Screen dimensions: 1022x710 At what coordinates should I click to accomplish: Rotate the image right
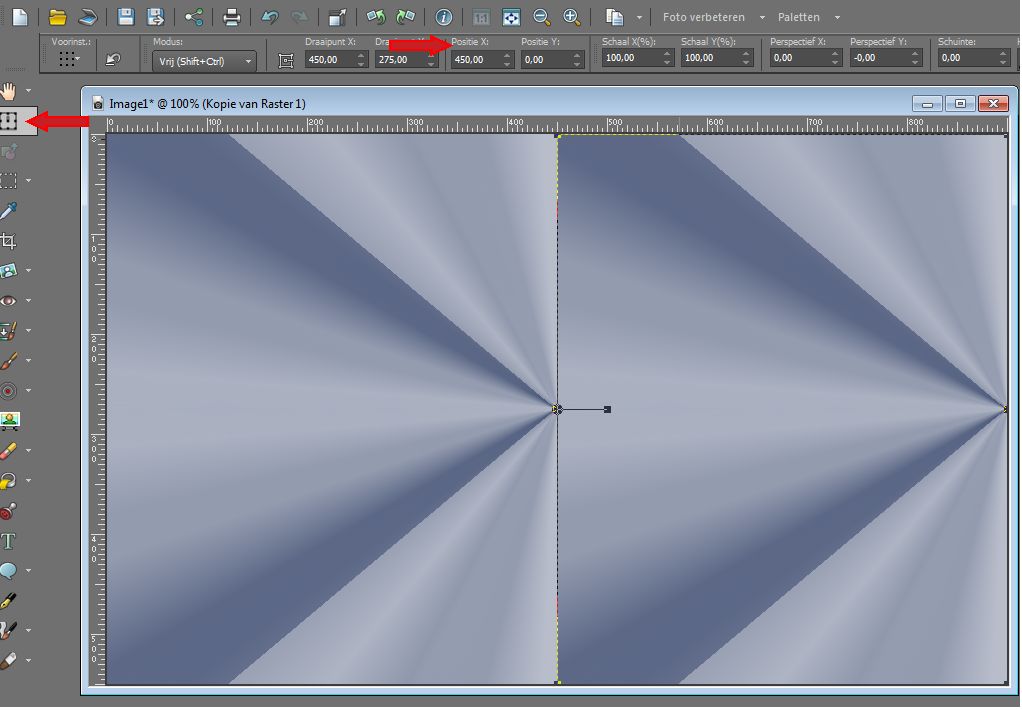[x=405, y=17]
